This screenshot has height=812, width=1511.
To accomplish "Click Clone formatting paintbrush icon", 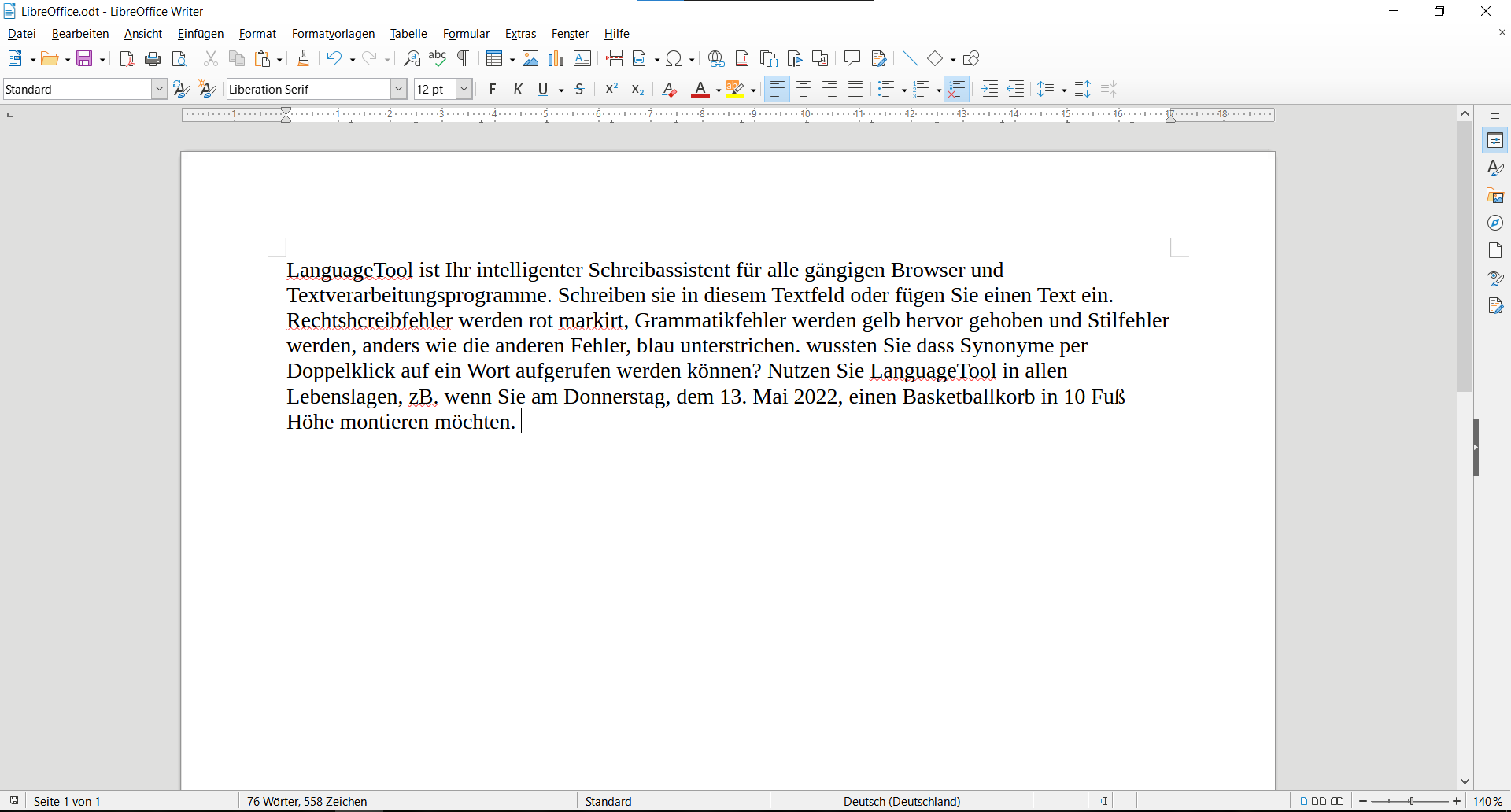I will pyautogui.click(x=304, y=58).
